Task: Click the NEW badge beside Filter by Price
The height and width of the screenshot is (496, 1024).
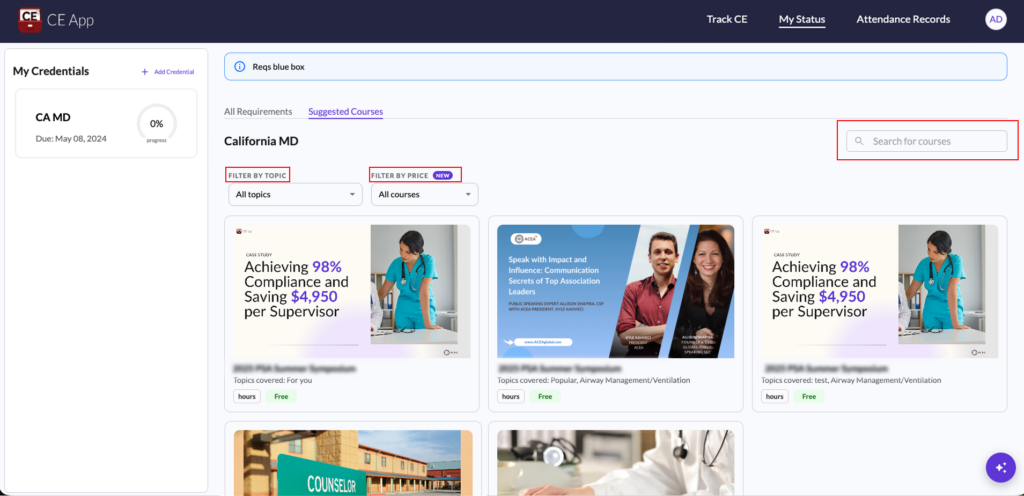Action: click(443, 176)
